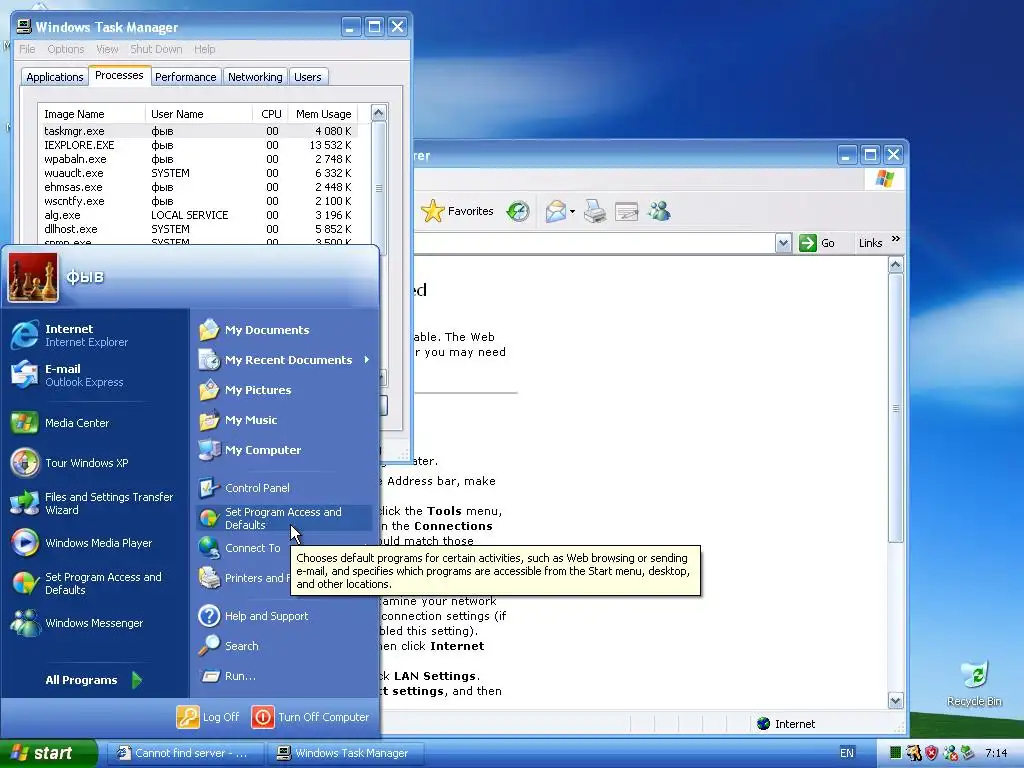Open My Pictures folder
Image resolution: width=1024 pixels, height=768 pixels.
[x=245, y=390]
